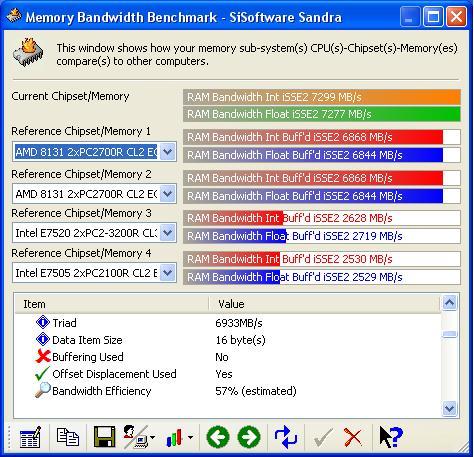The image size is (474, 457).
Task: Expand Reference Chipset/Memory 1 dropdown
Action: point(168,152)
